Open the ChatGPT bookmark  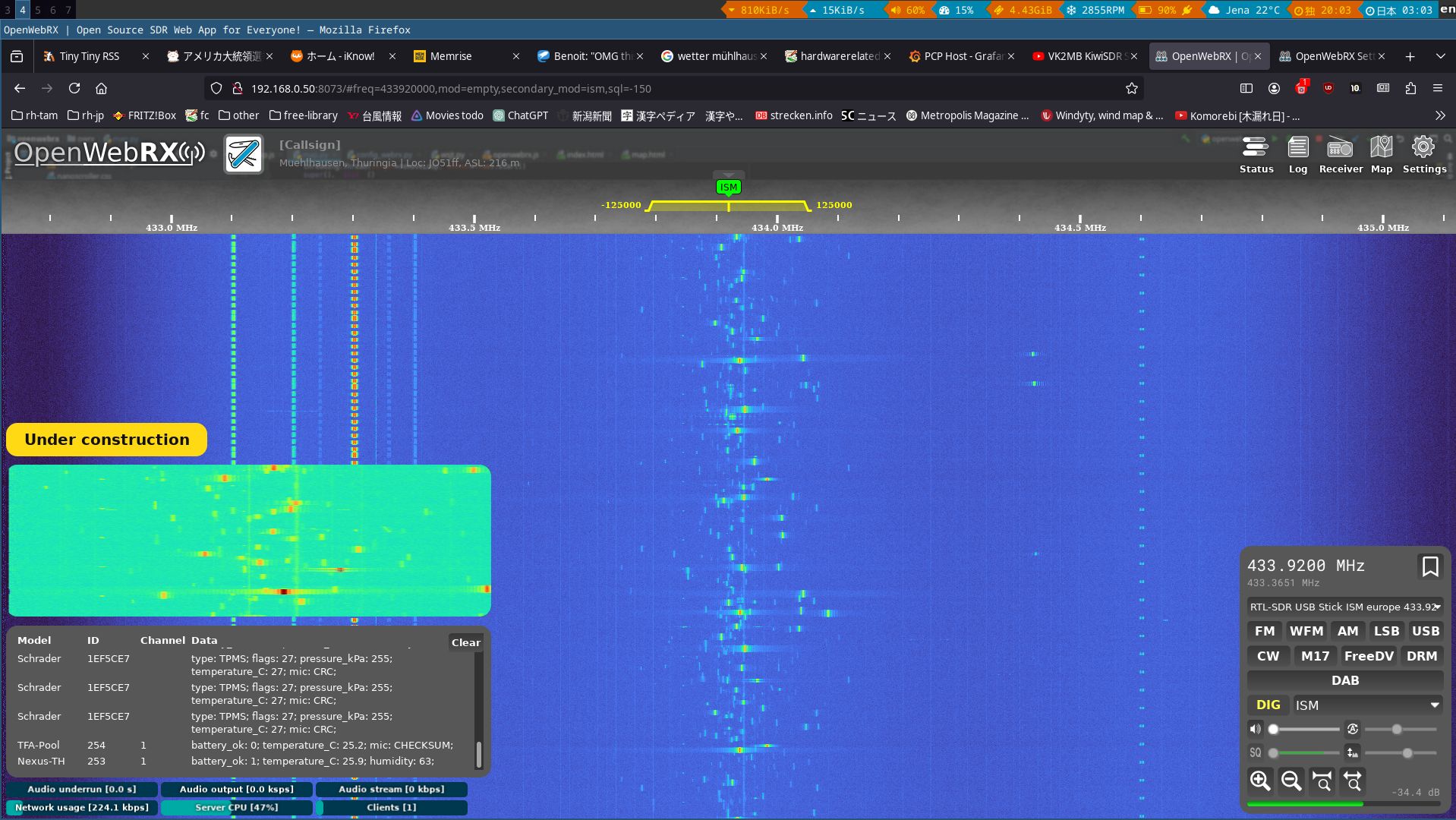point(521,115)
